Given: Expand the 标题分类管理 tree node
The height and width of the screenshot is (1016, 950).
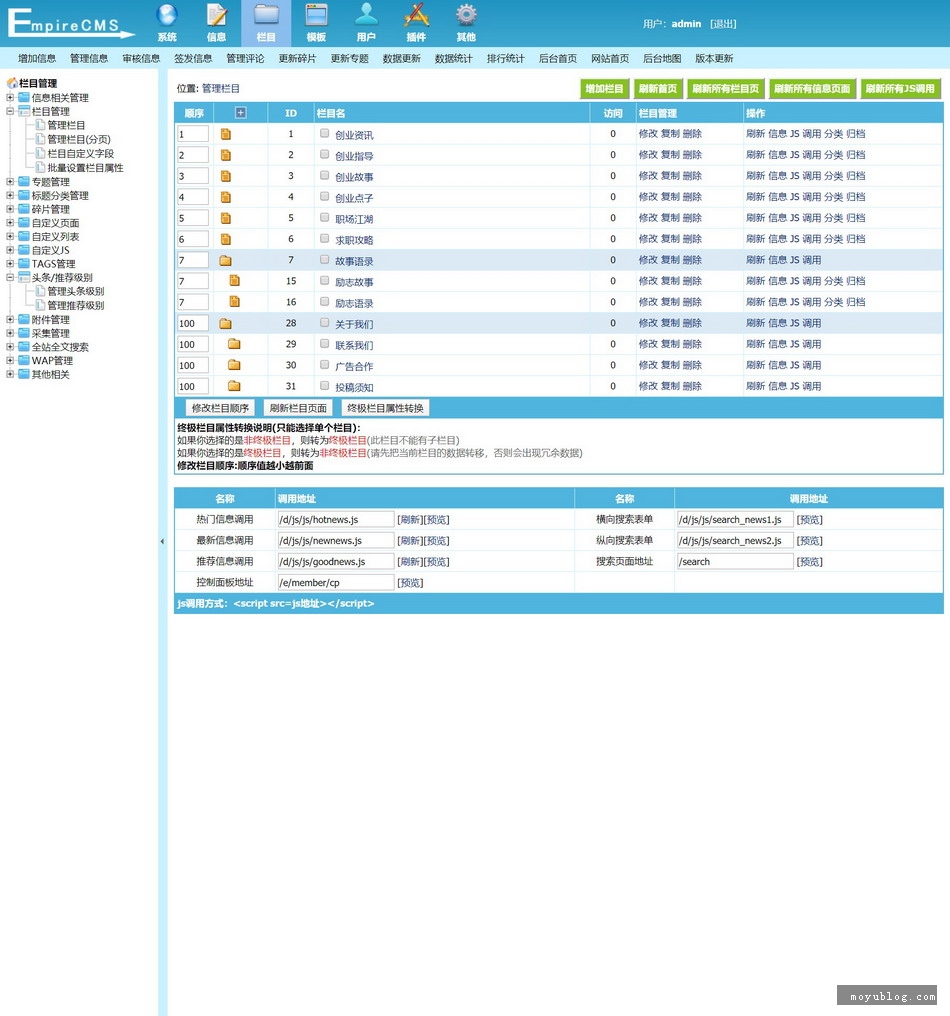Looking at the screenshot, I should (10, 195).
